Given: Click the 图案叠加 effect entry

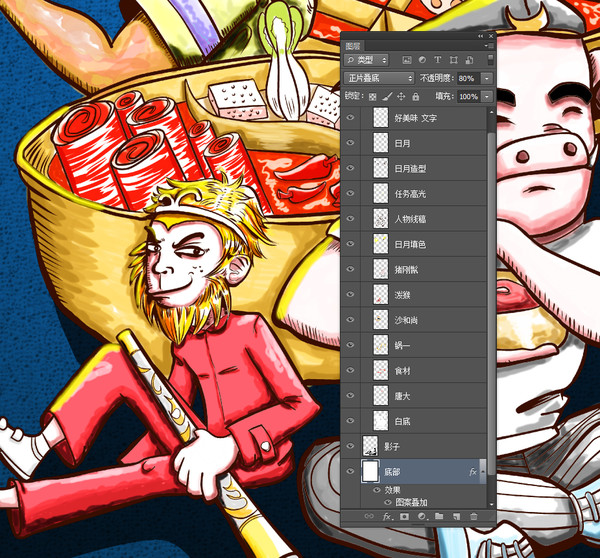Looking at the screenshot, I should 411,502.
